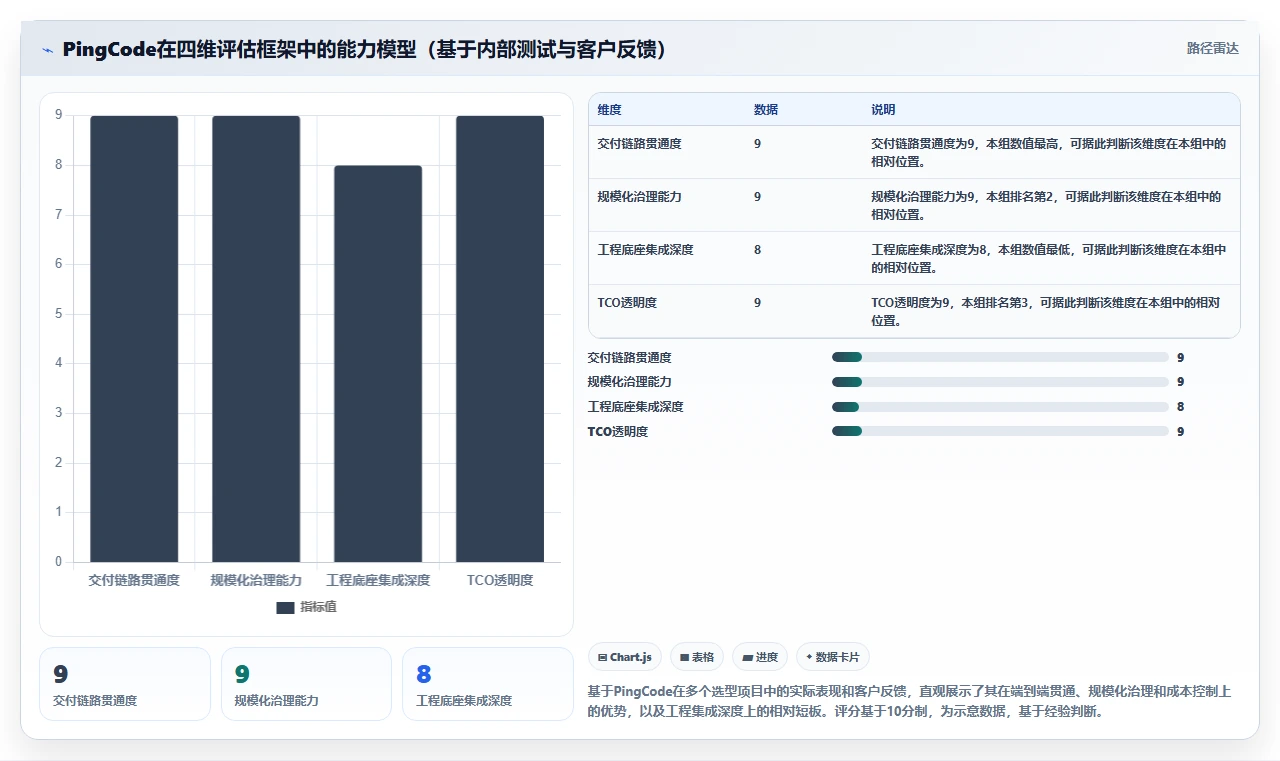Click the 交付链路贯通度 bar in the chart
1280x761 pixels.
pos(134,338)
